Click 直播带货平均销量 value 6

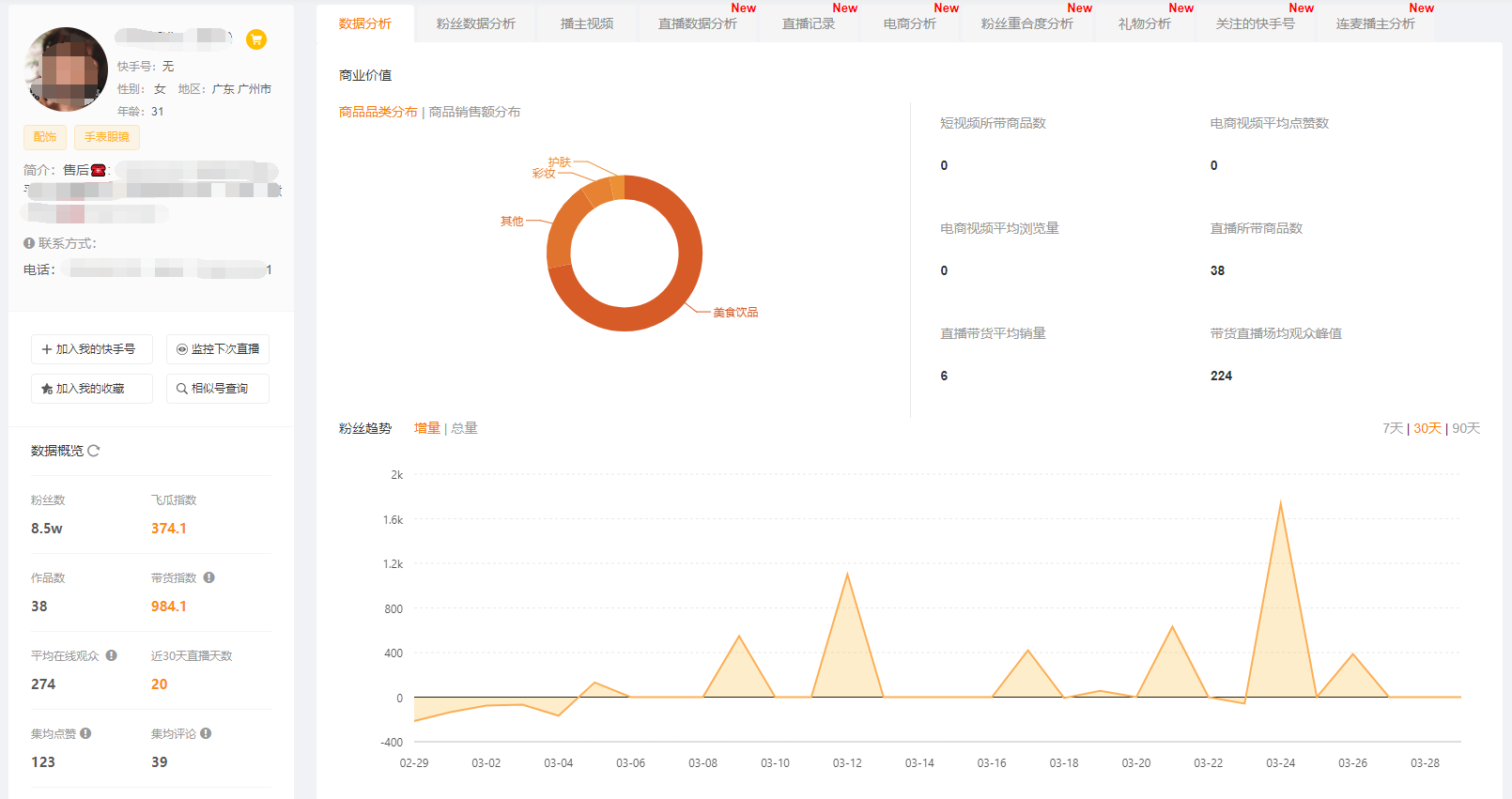coord(944,376)
